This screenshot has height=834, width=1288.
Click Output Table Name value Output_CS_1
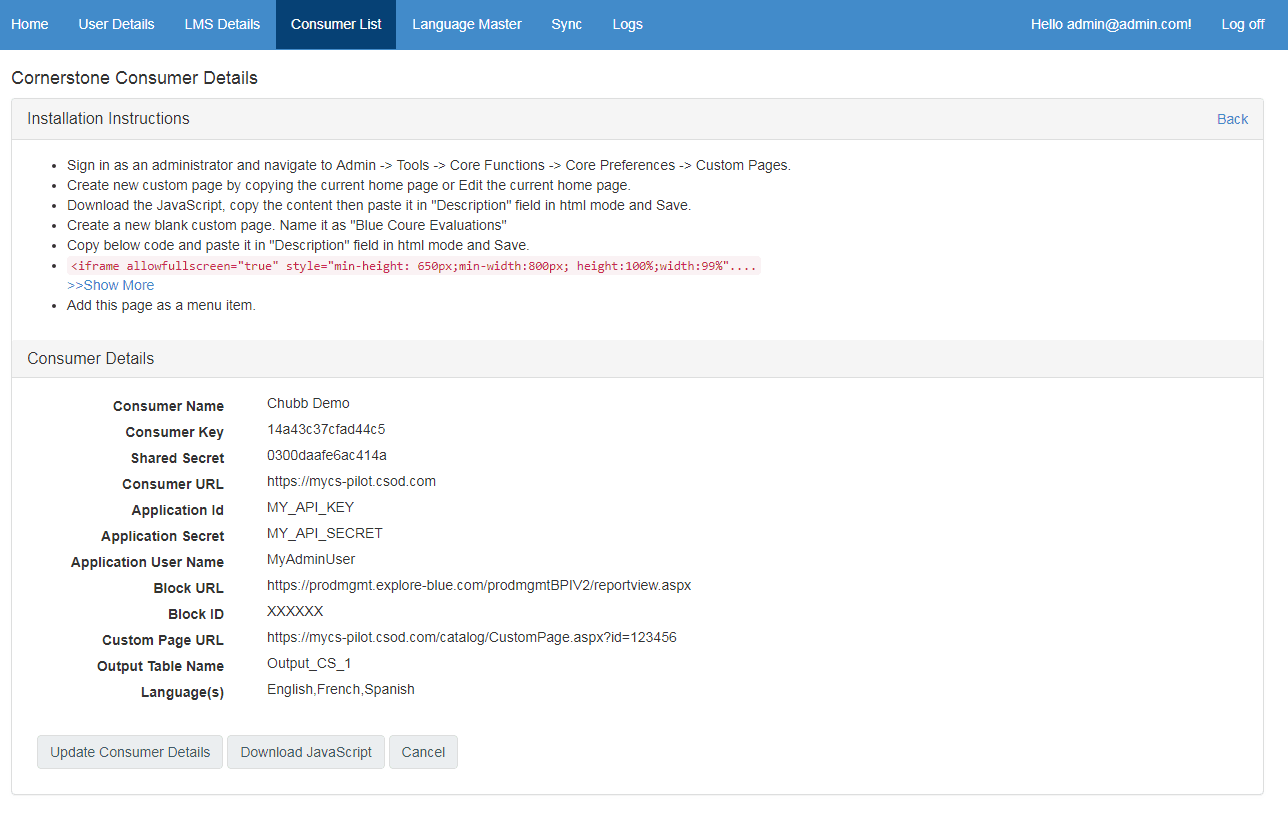[309, 663]
